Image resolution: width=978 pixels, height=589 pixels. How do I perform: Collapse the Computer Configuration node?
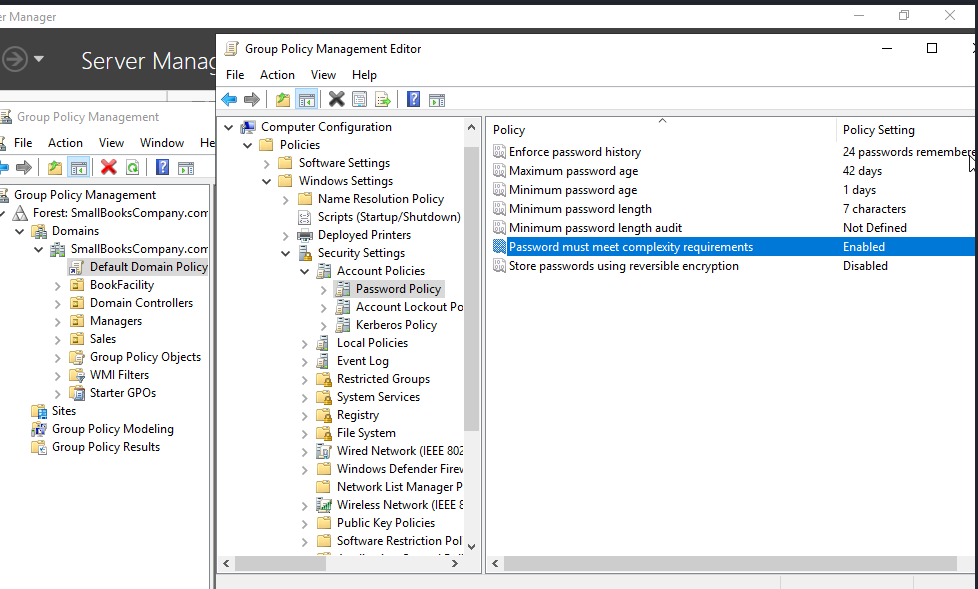(229, 127)
